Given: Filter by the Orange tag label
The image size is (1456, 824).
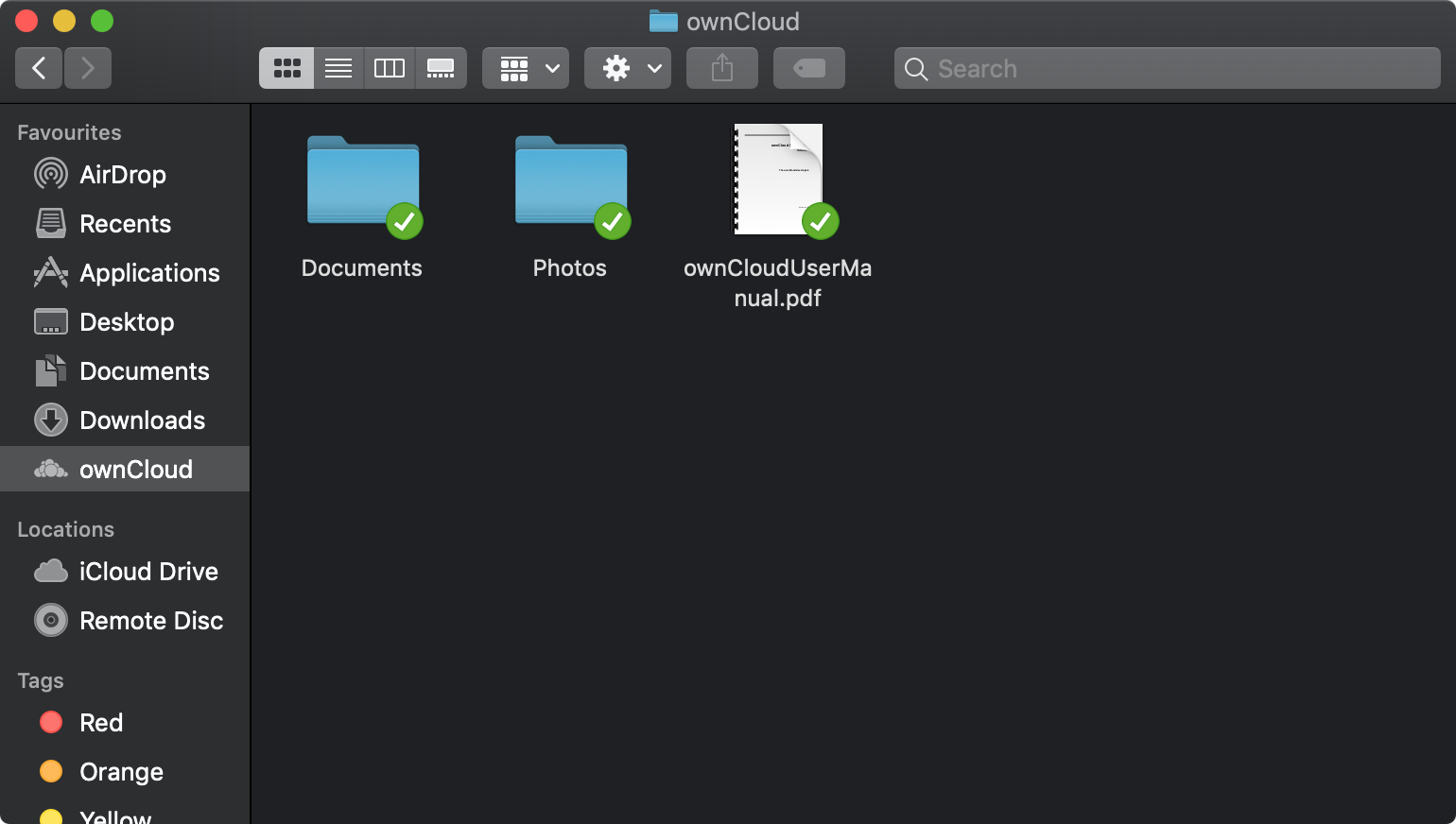Looking at the screenshot, I should click(121, 772).
